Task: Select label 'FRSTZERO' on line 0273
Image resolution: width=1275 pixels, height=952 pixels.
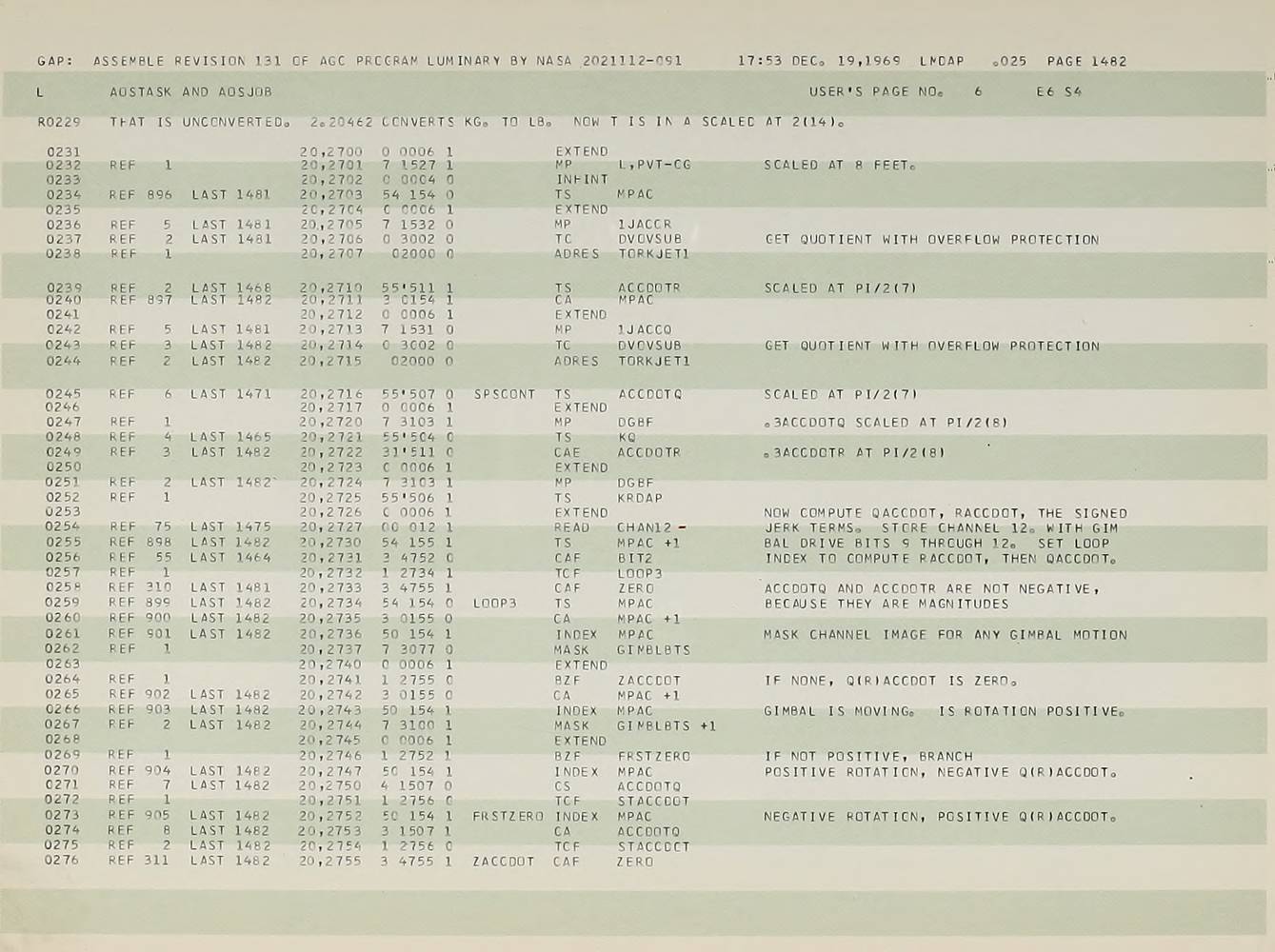Action: [508, 816]
